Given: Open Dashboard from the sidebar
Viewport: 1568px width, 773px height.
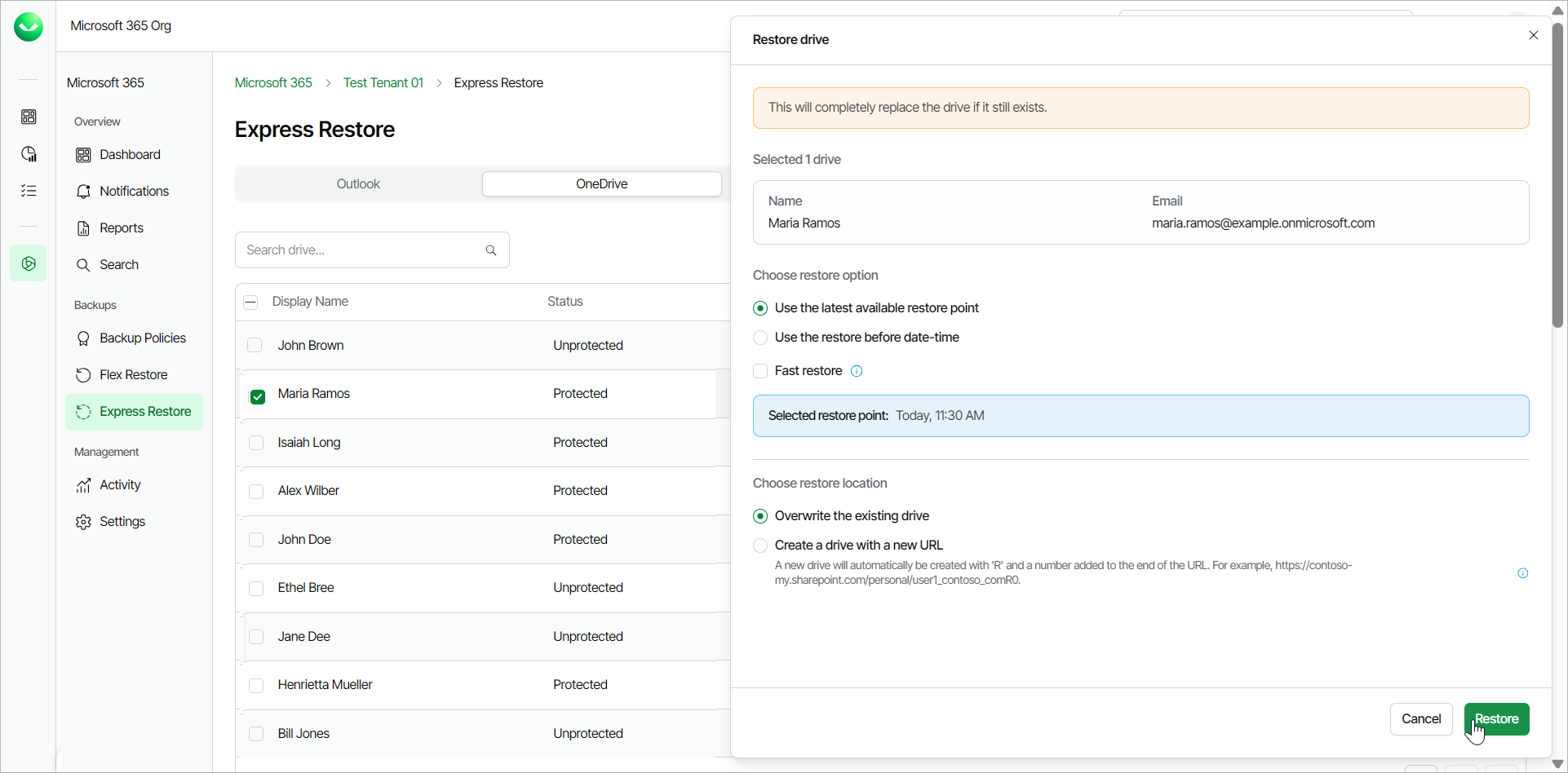Looking at the screenshot, I should 134,155.
